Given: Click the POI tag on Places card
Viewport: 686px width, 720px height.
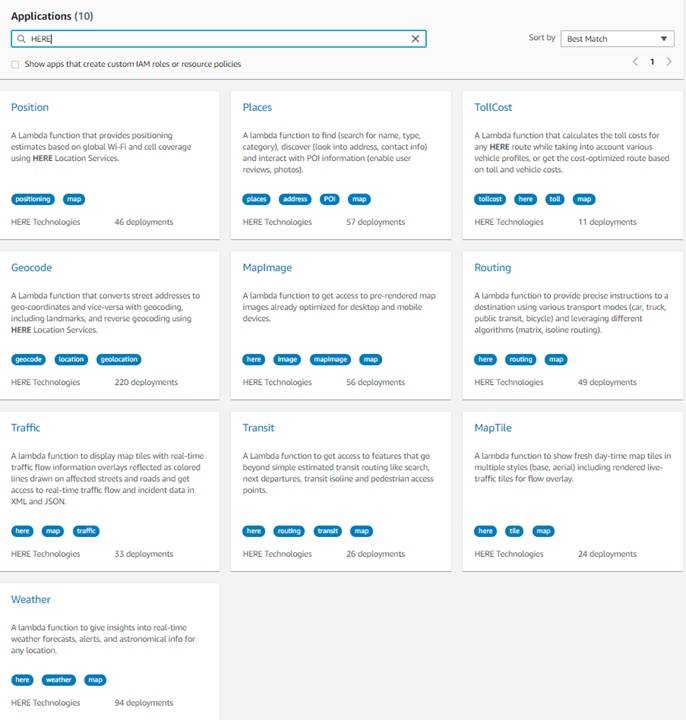Looking at the screenshot, I should [x=330, y=199].
